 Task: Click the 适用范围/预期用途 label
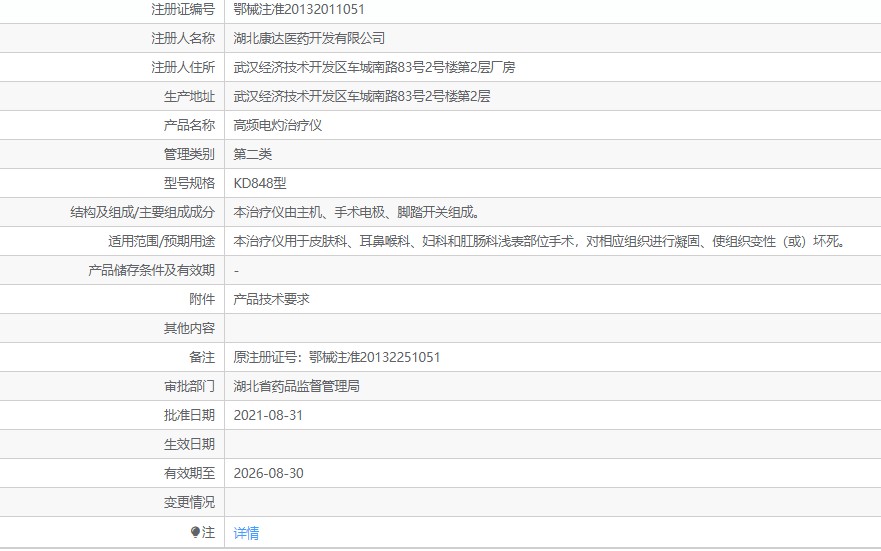(162, 242)
